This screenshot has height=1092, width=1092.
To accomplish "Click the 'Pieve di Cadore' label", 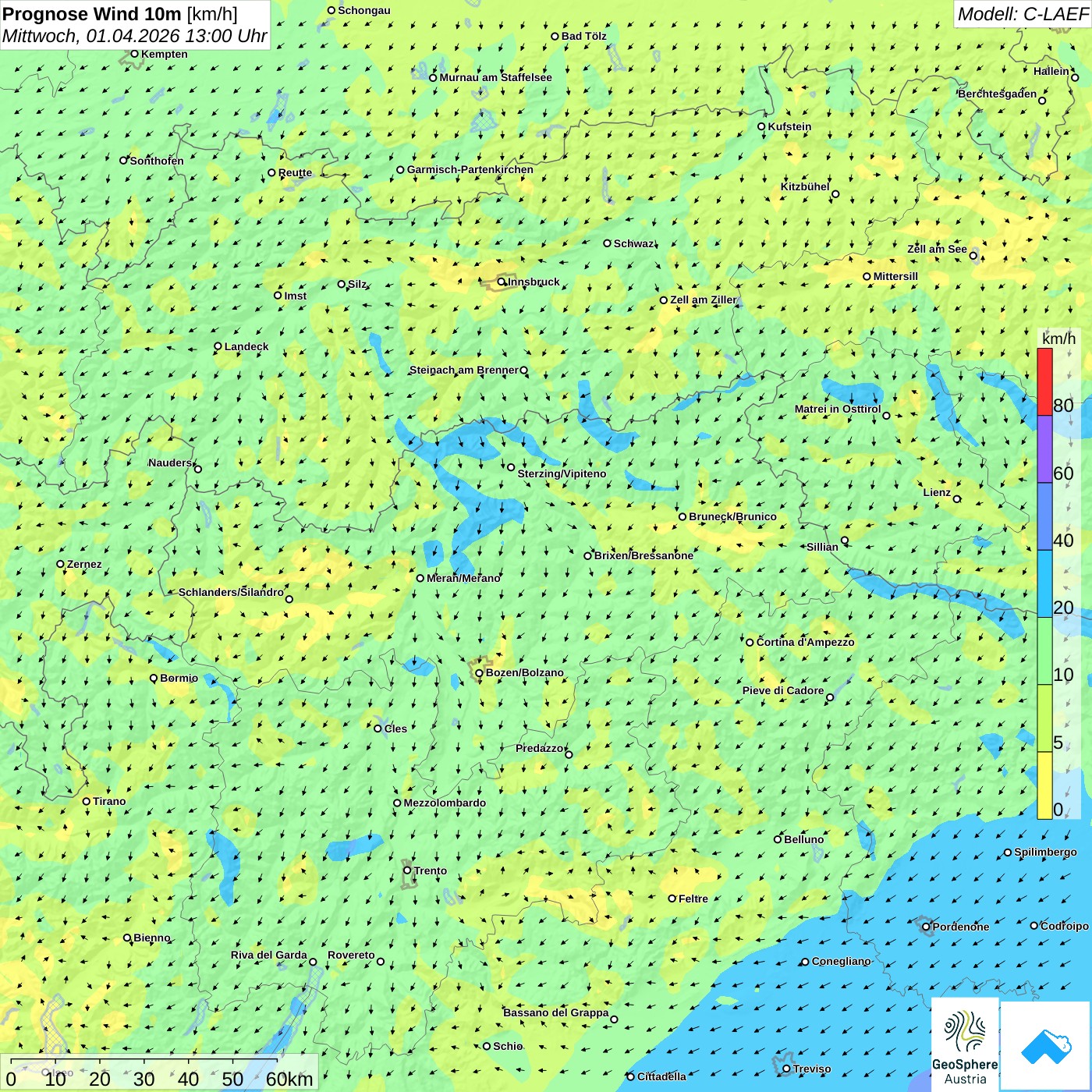I will coord(783,690).
